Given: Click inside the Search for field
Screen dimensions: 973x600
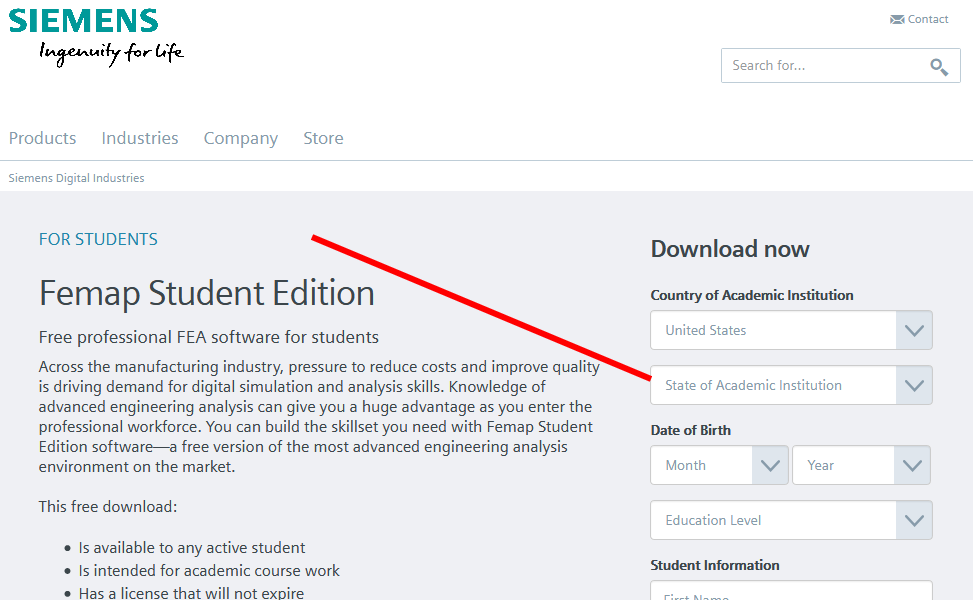Looking at the screenshot, I should [820, 65].
